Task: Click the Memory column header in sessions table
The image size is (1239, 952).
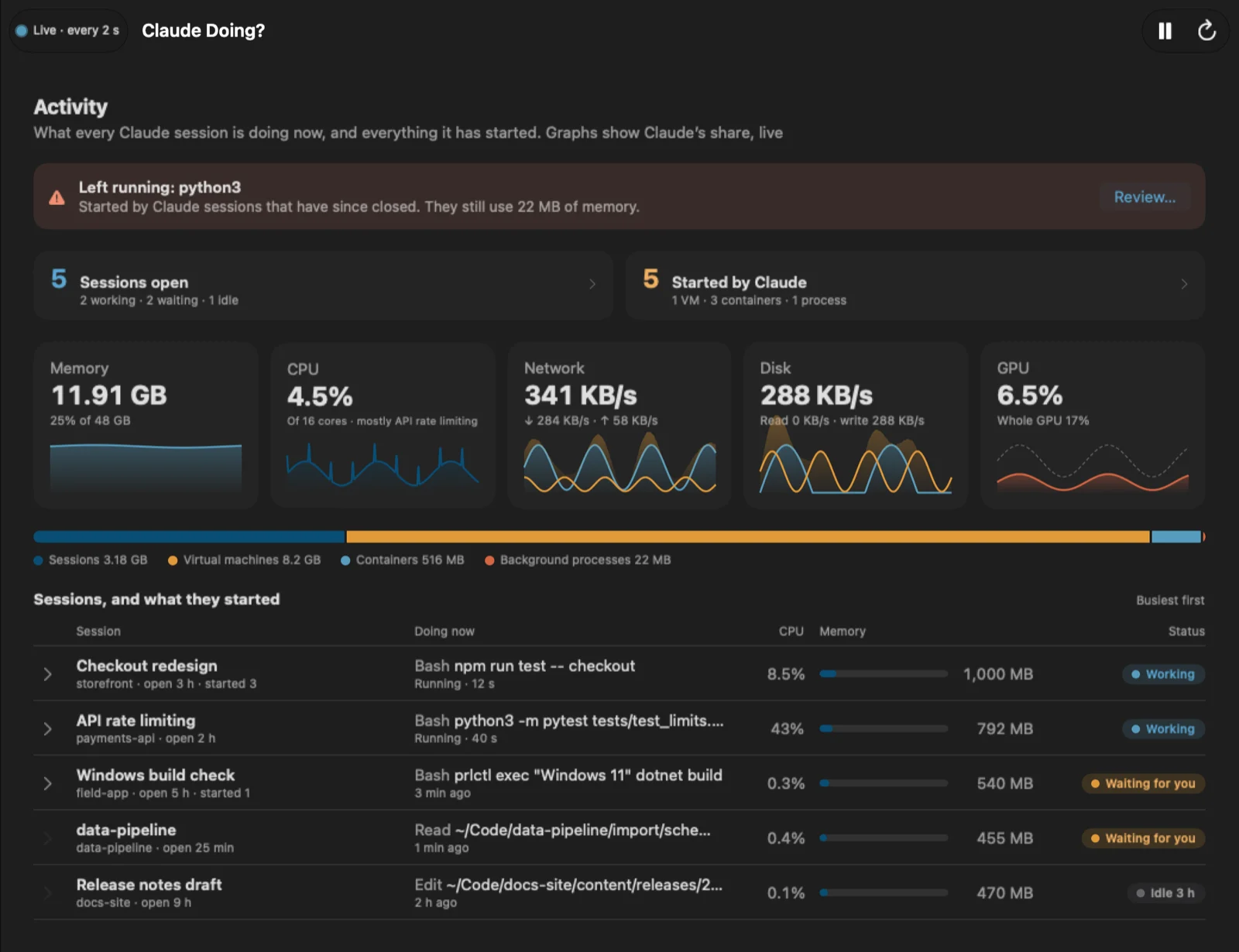Action: pos(843,631)
